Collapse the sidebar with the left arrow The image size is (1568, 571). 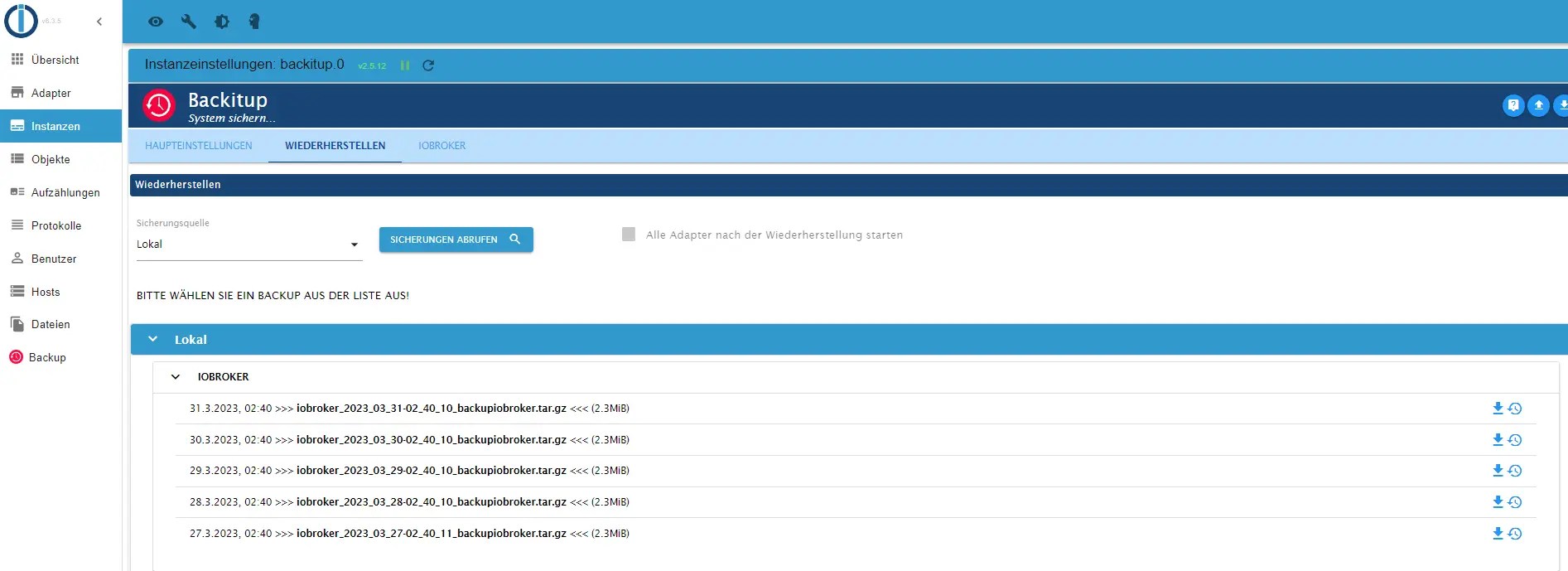(x=99, y=22)
